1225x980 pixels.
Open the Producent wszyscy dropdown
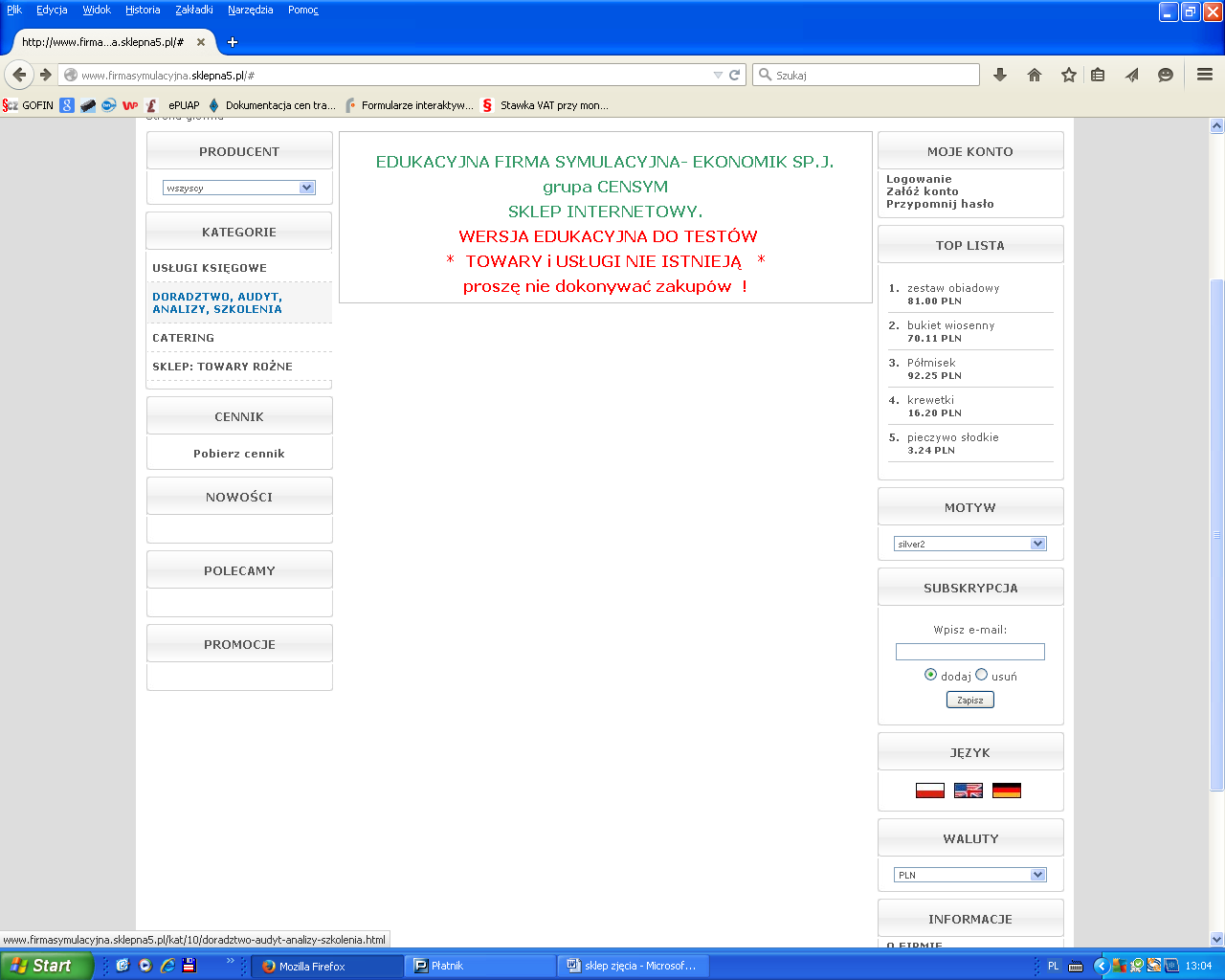[238, 188]
